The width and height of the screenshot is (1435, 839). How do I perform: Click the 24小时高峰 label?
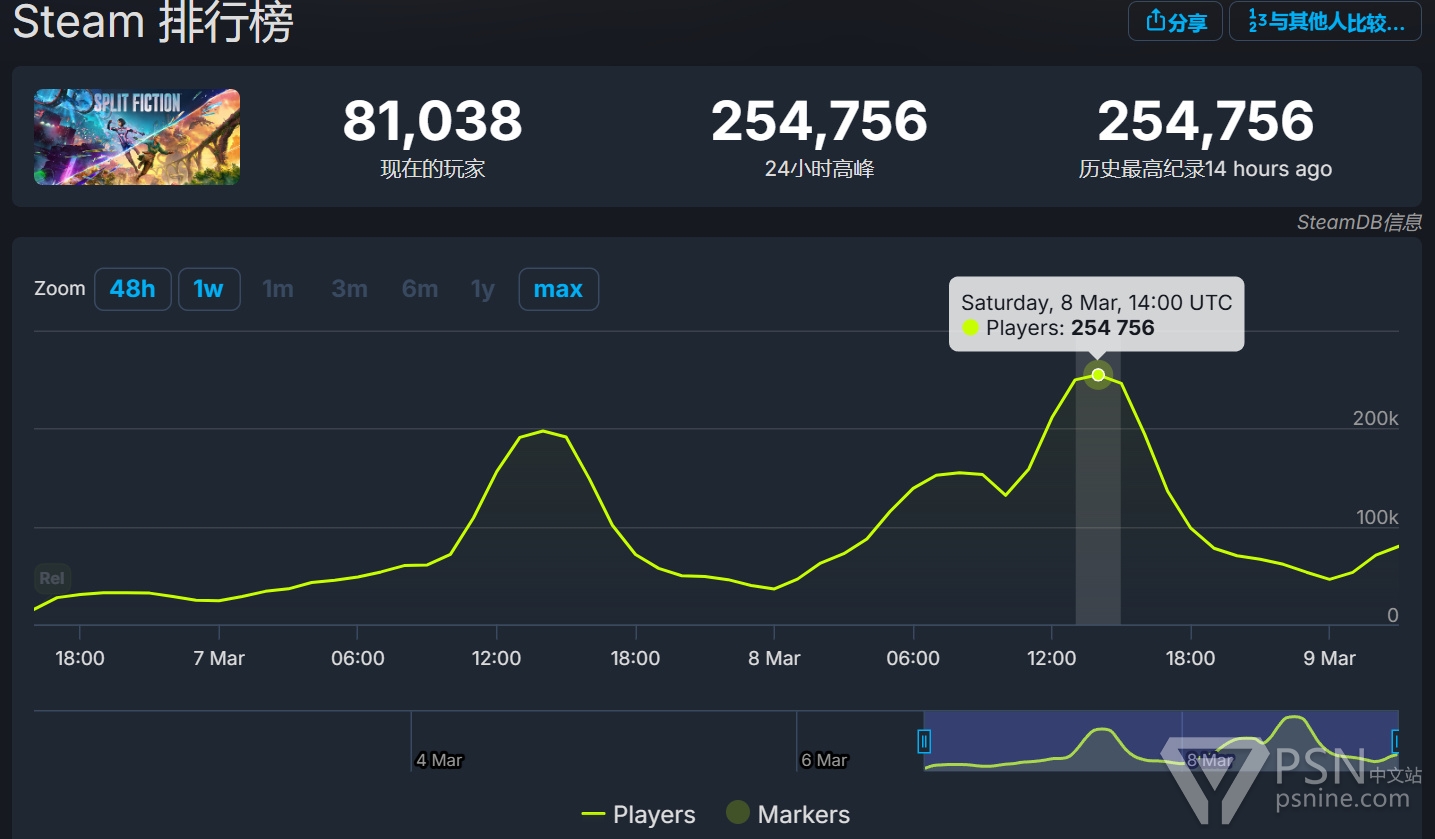(819, 169)
